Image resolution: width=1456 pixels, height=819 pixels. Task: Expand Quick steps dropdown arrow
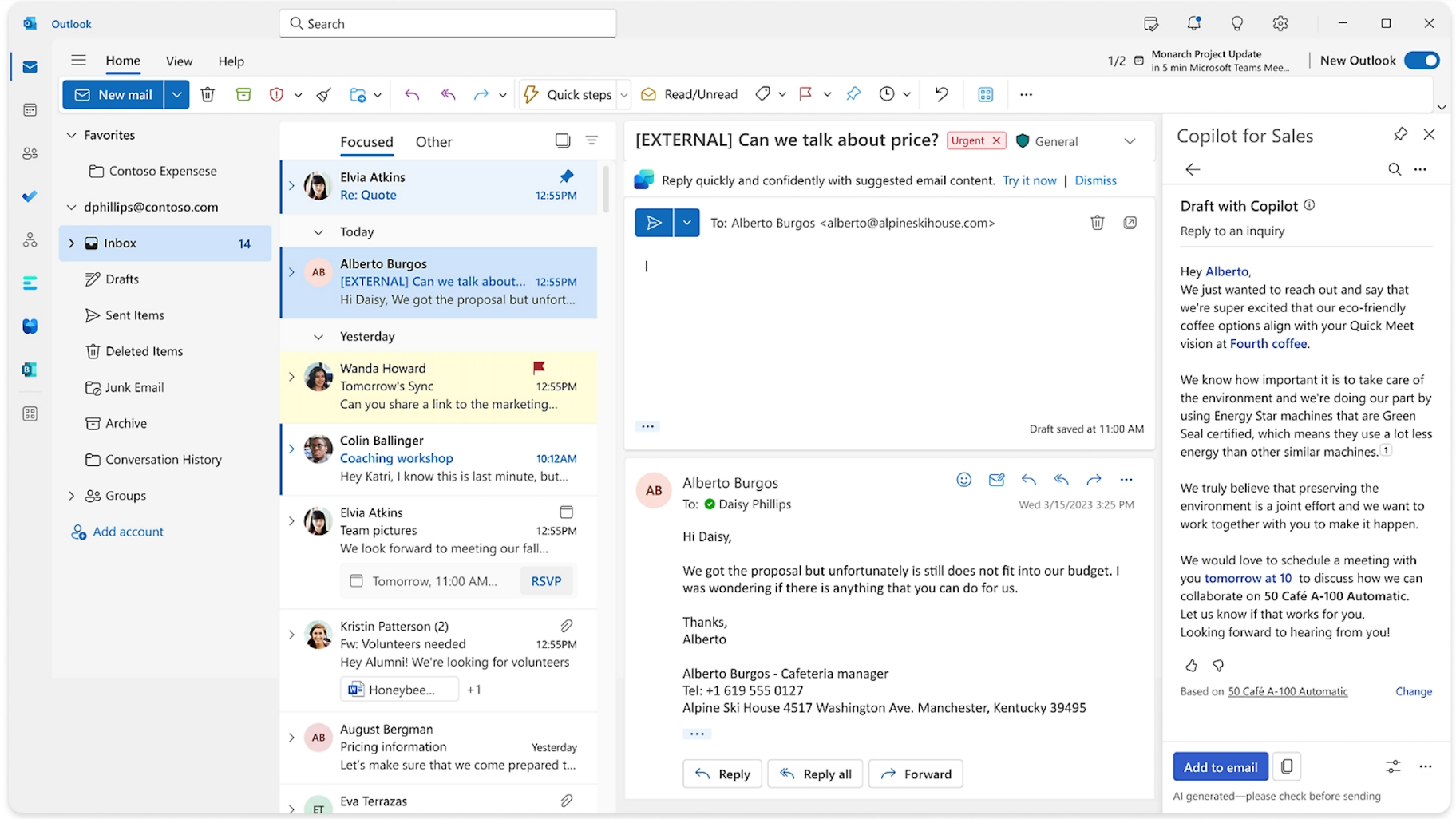(x=623, y=94)
